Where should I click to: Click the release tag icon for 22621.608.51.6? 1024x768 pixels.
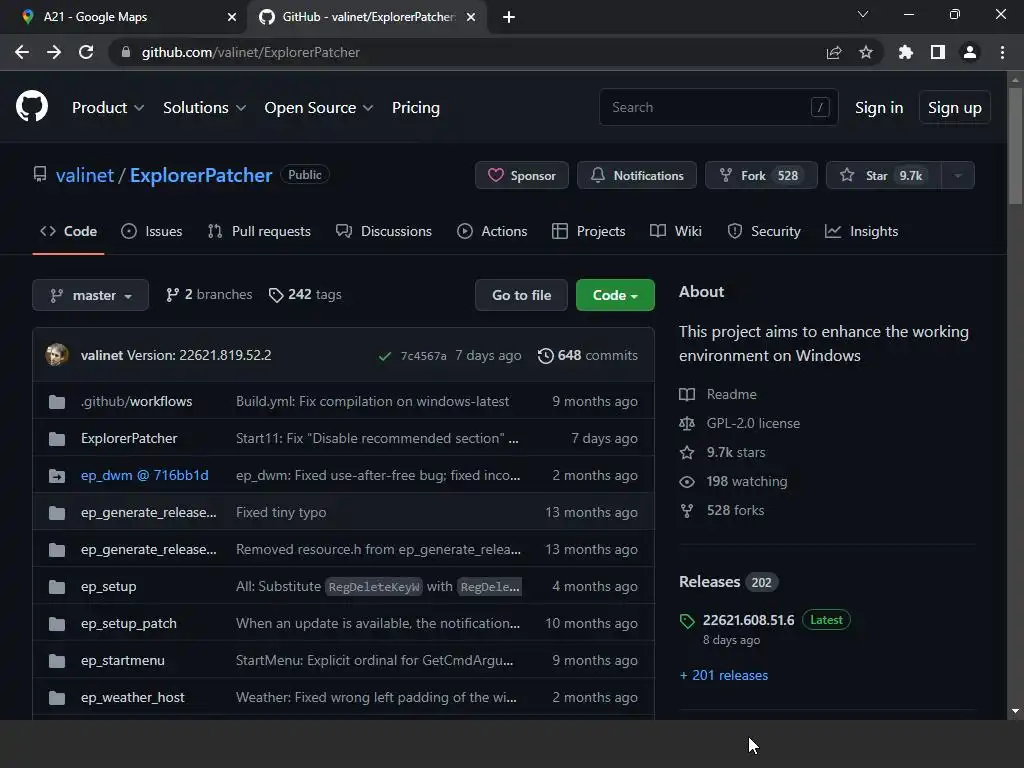(686, 620)
